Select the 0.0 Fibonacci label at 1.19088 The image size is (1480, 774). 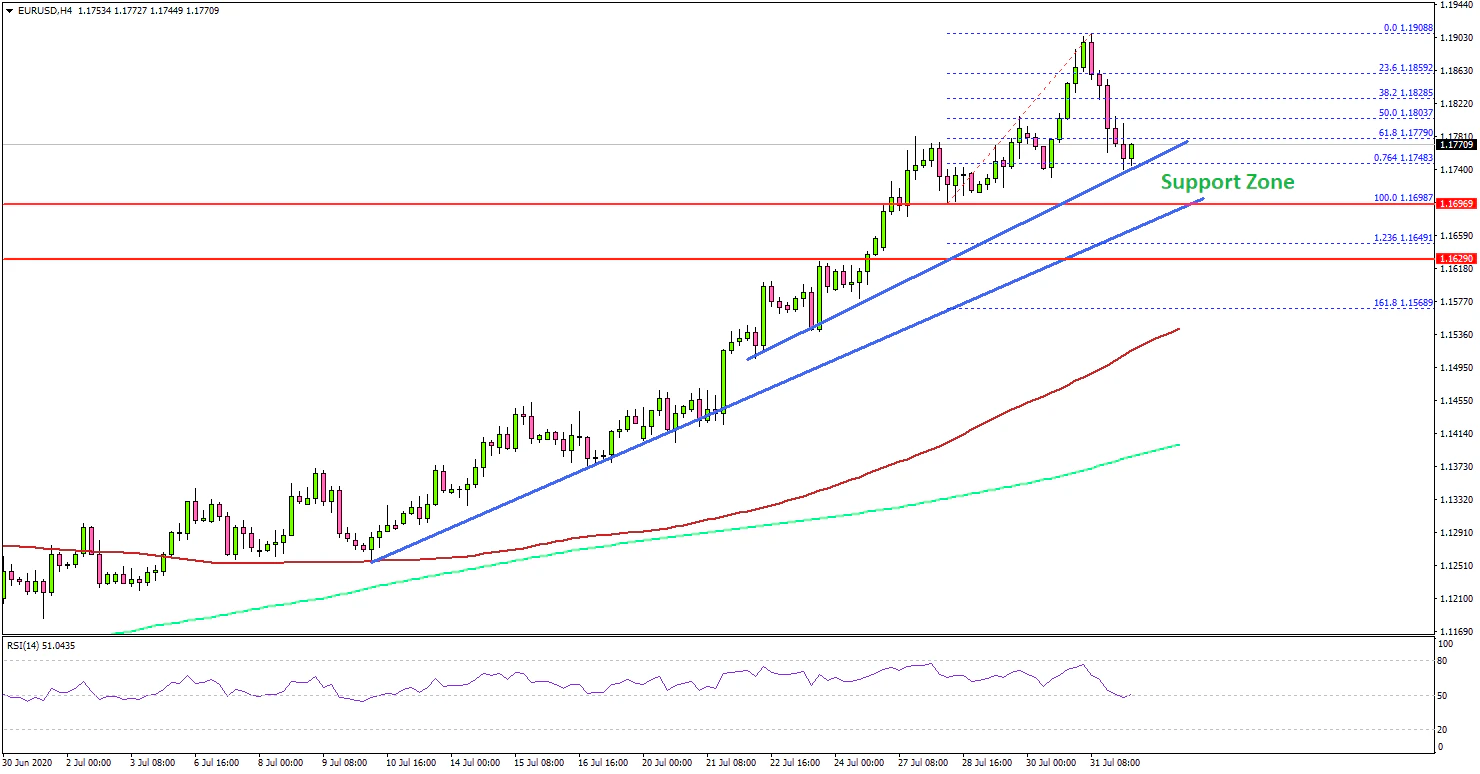pyautogui.click(x=1407, y=28)
